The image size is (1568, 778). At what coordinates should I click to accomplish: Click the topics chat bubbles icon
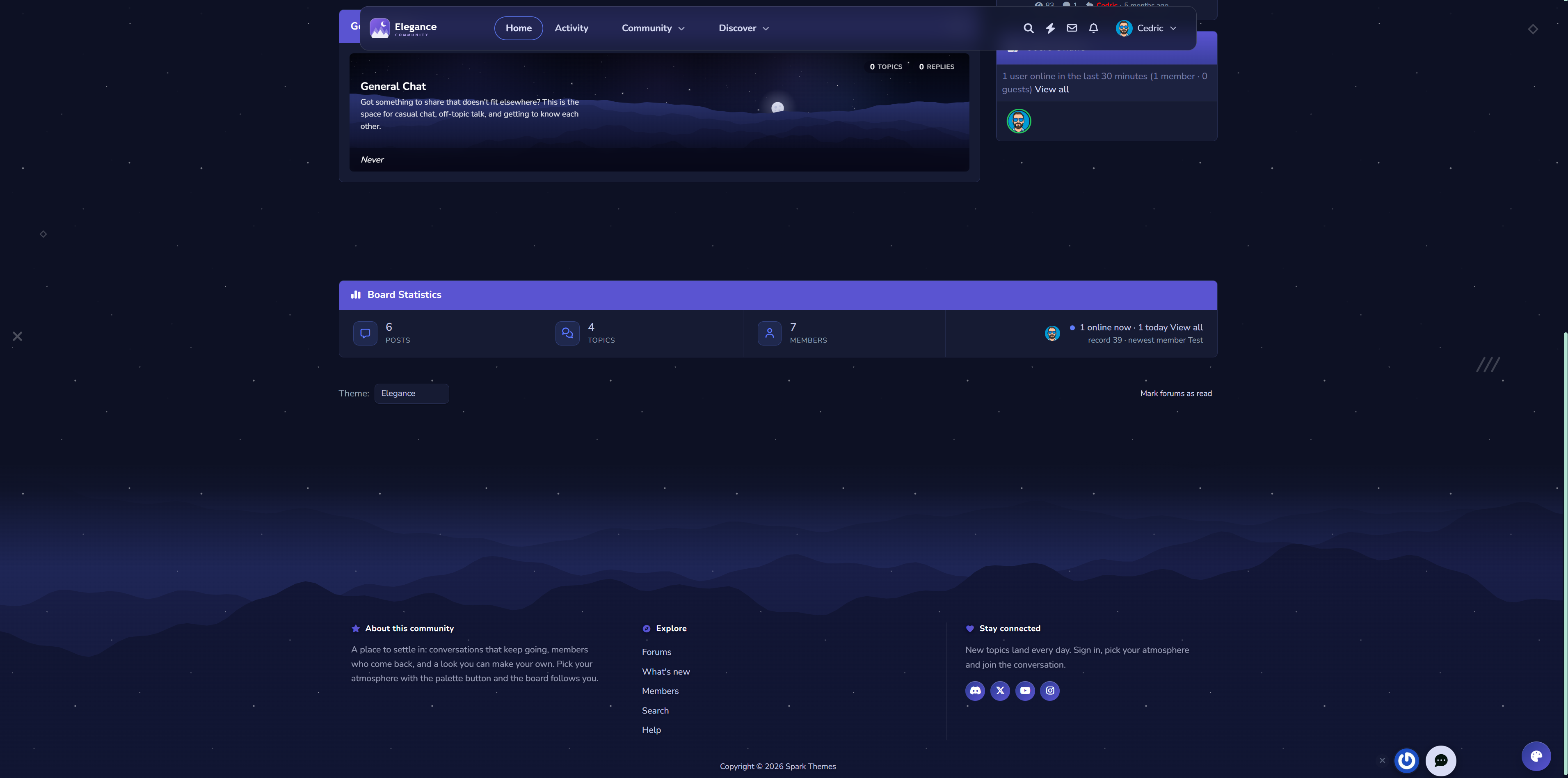pyautogui.click(x=567, y=333)
